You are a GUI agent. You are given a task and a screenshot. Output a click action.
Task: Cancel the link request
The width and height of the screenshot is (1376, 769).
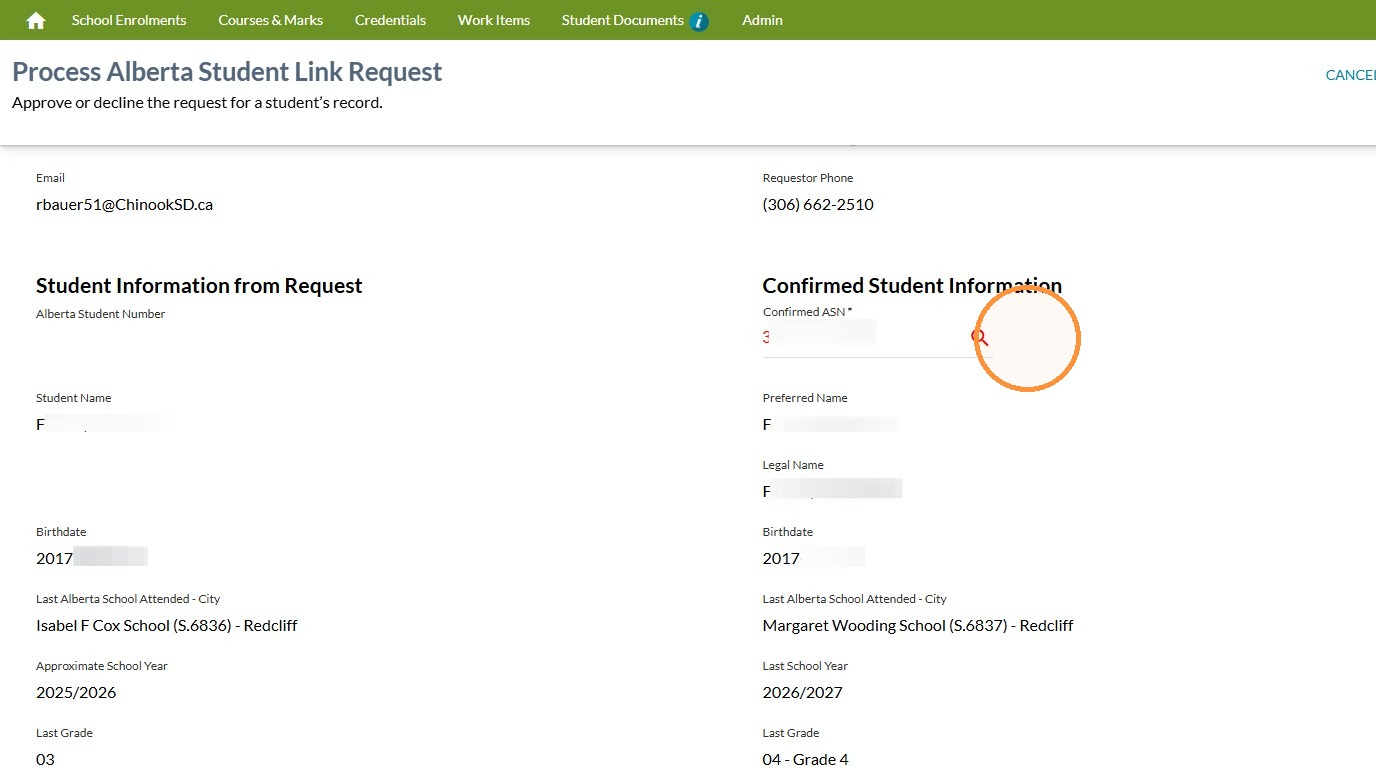pos(1350,75)
